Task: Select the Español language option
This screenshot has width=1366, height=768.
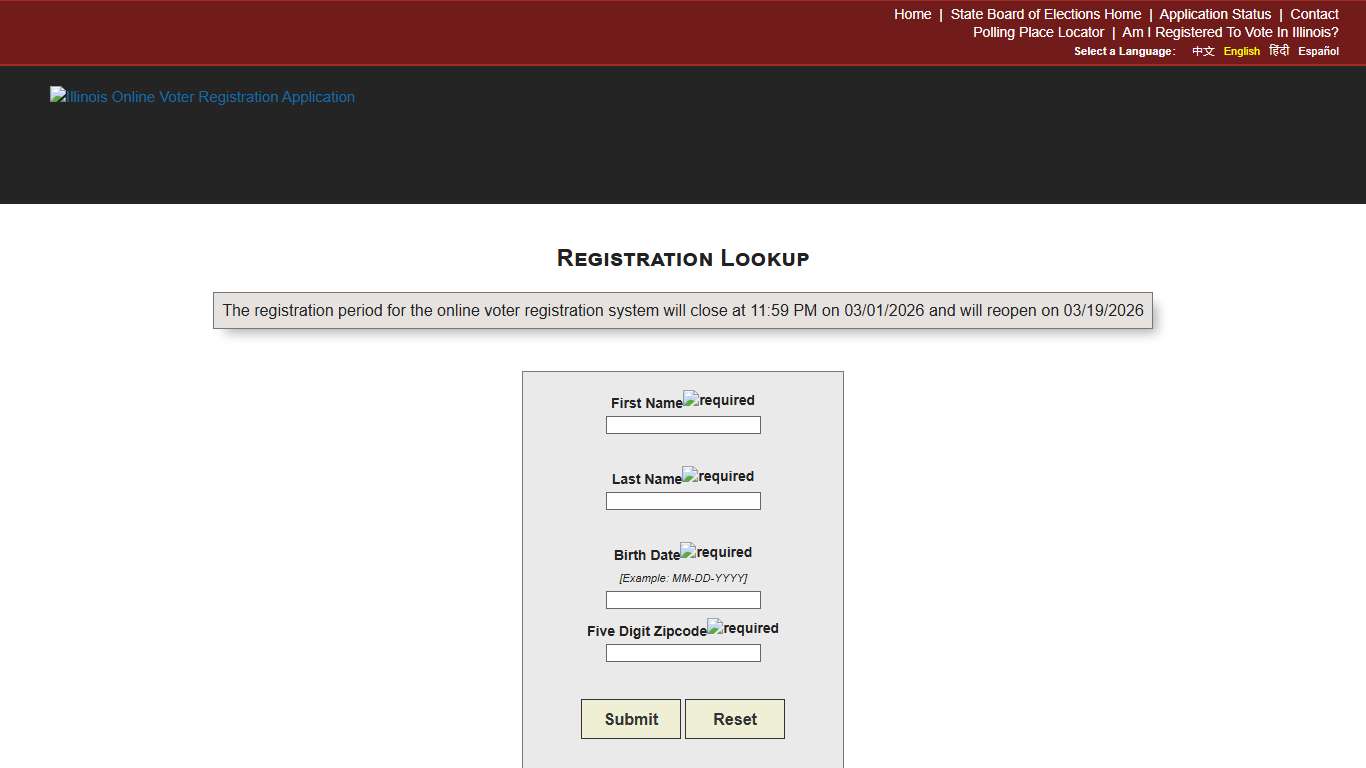Action: coord(1318,51)
